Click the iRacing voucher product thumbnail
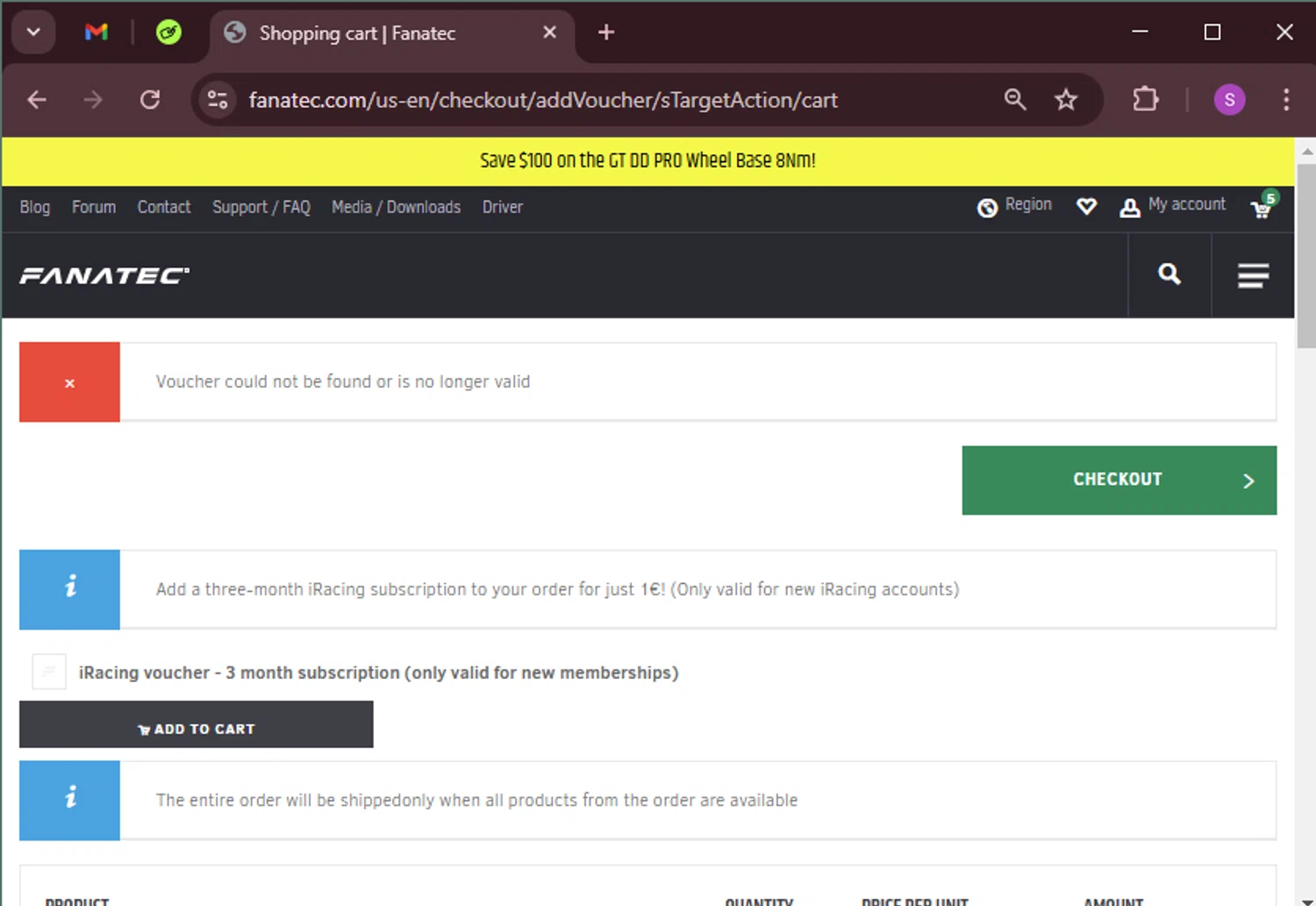 point(49,672)
